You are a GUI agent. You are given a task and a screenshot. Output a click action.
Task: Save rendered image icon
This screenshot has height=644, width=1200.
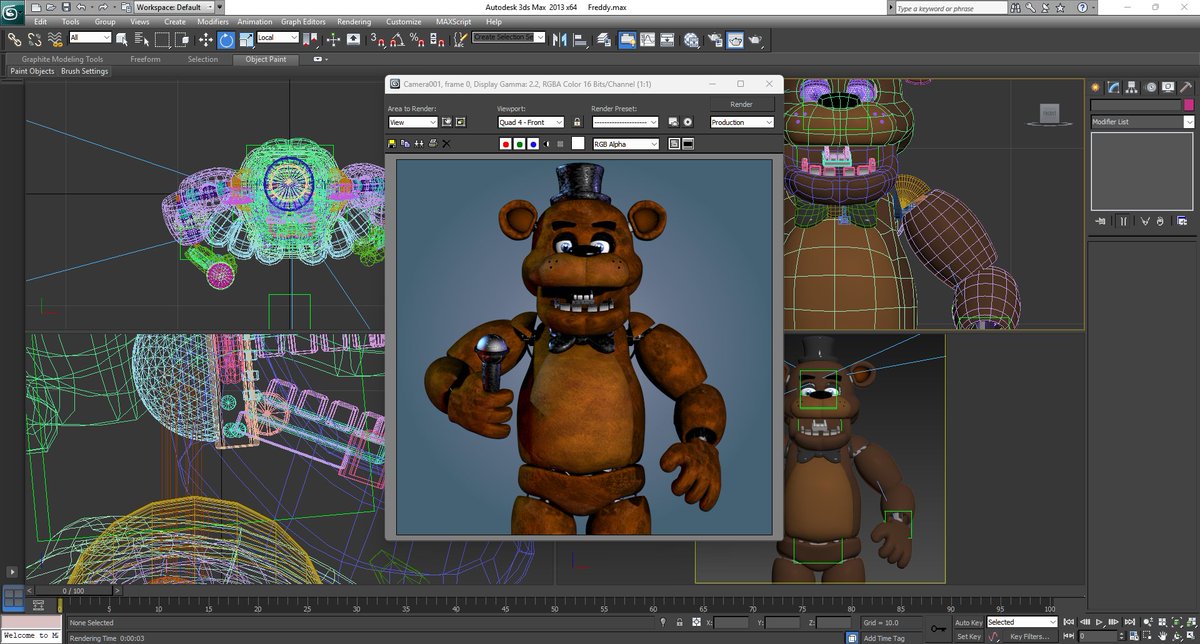click(x=392, y=144)
